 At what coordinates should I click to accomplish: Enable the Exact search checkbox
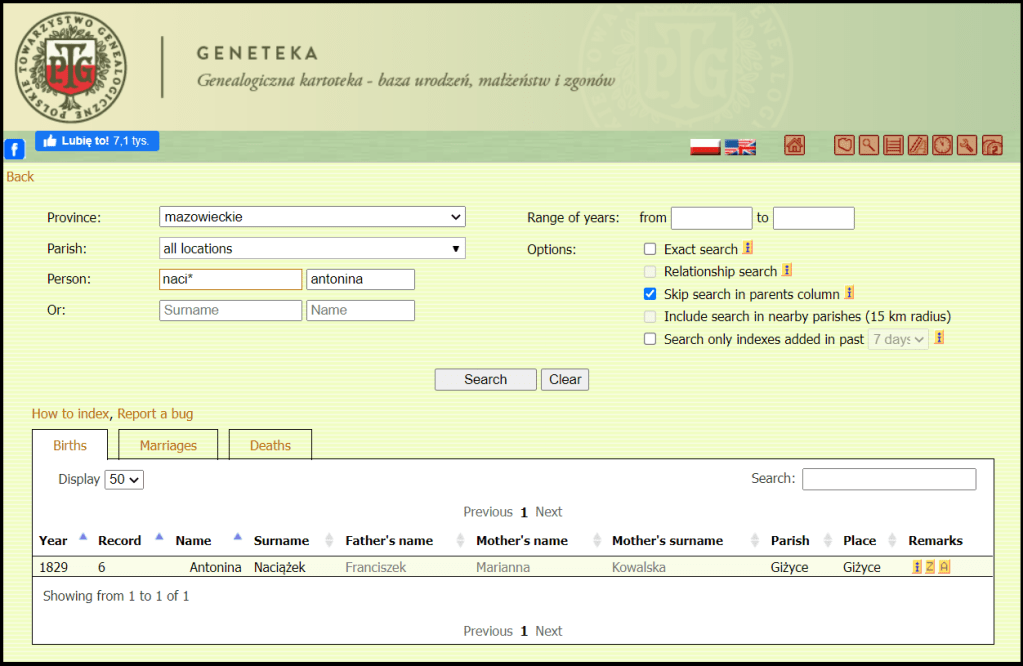650,249
